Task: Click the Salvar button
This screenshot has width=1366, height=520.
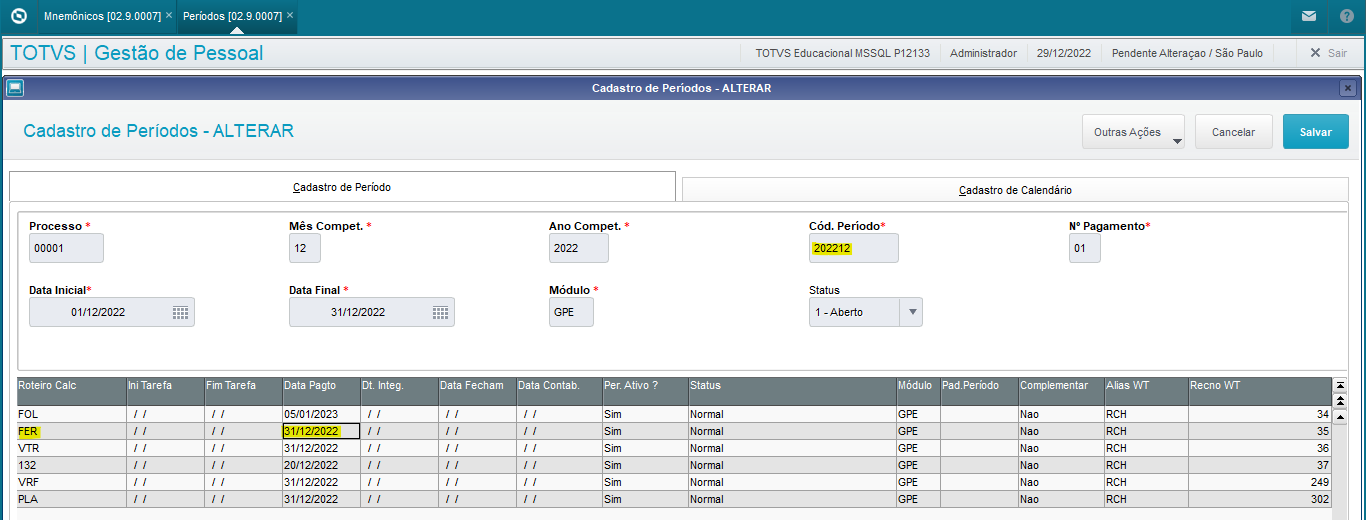Action: (1316, 132)
